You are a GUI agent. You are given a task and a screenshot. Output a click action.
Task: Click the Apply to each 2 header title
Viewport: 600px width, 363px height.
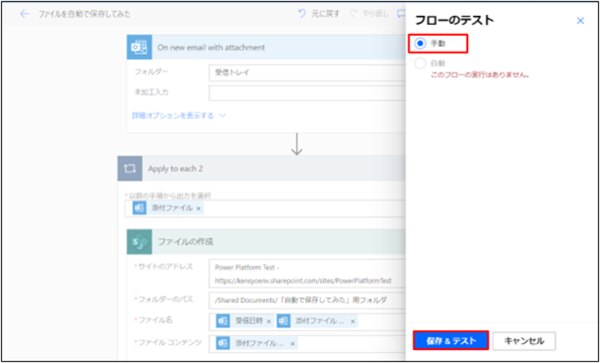click(175, 169)
